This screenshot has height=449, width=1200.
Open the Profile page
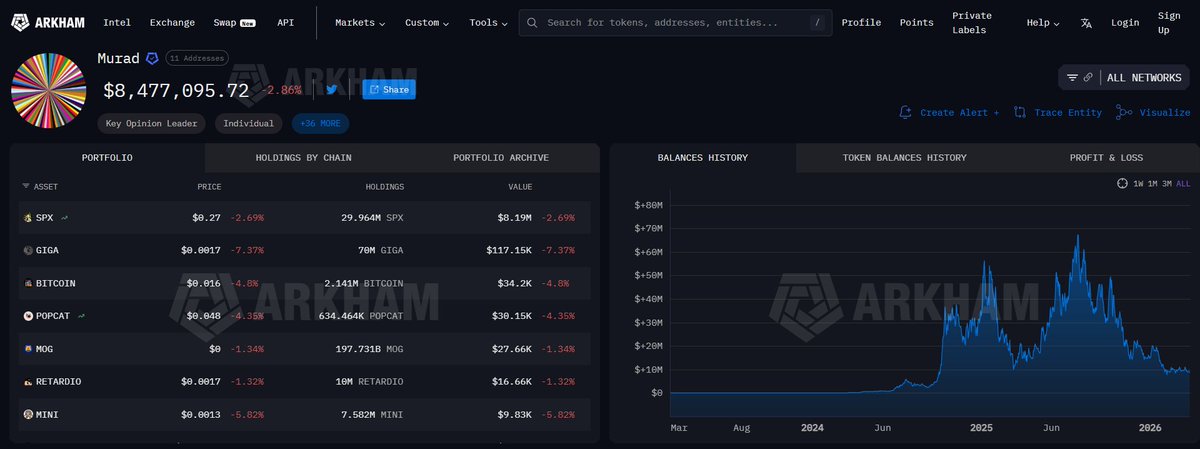point(861,22)
